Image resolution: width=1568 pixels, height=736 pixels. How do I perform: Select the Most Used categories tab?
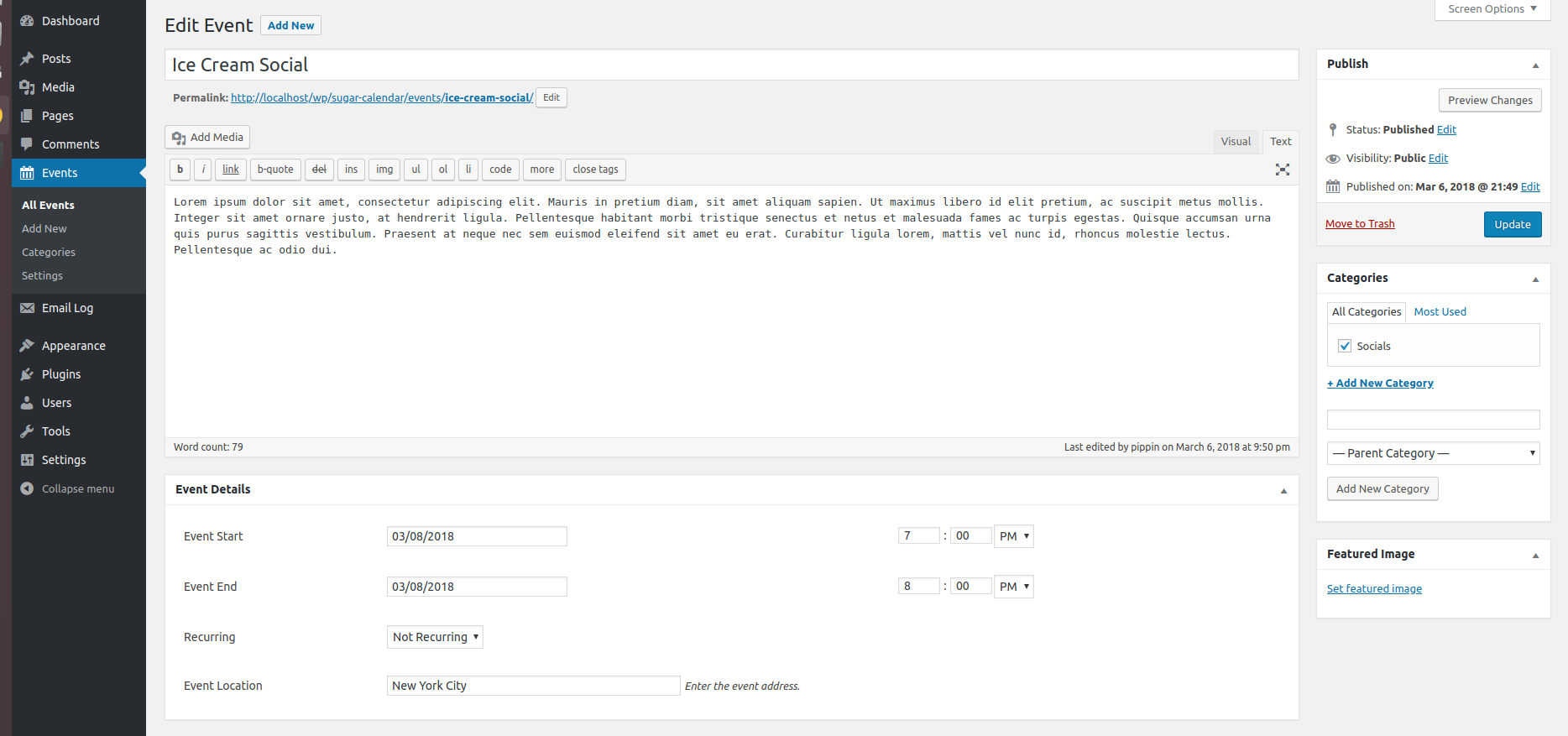coord(1440,311)
